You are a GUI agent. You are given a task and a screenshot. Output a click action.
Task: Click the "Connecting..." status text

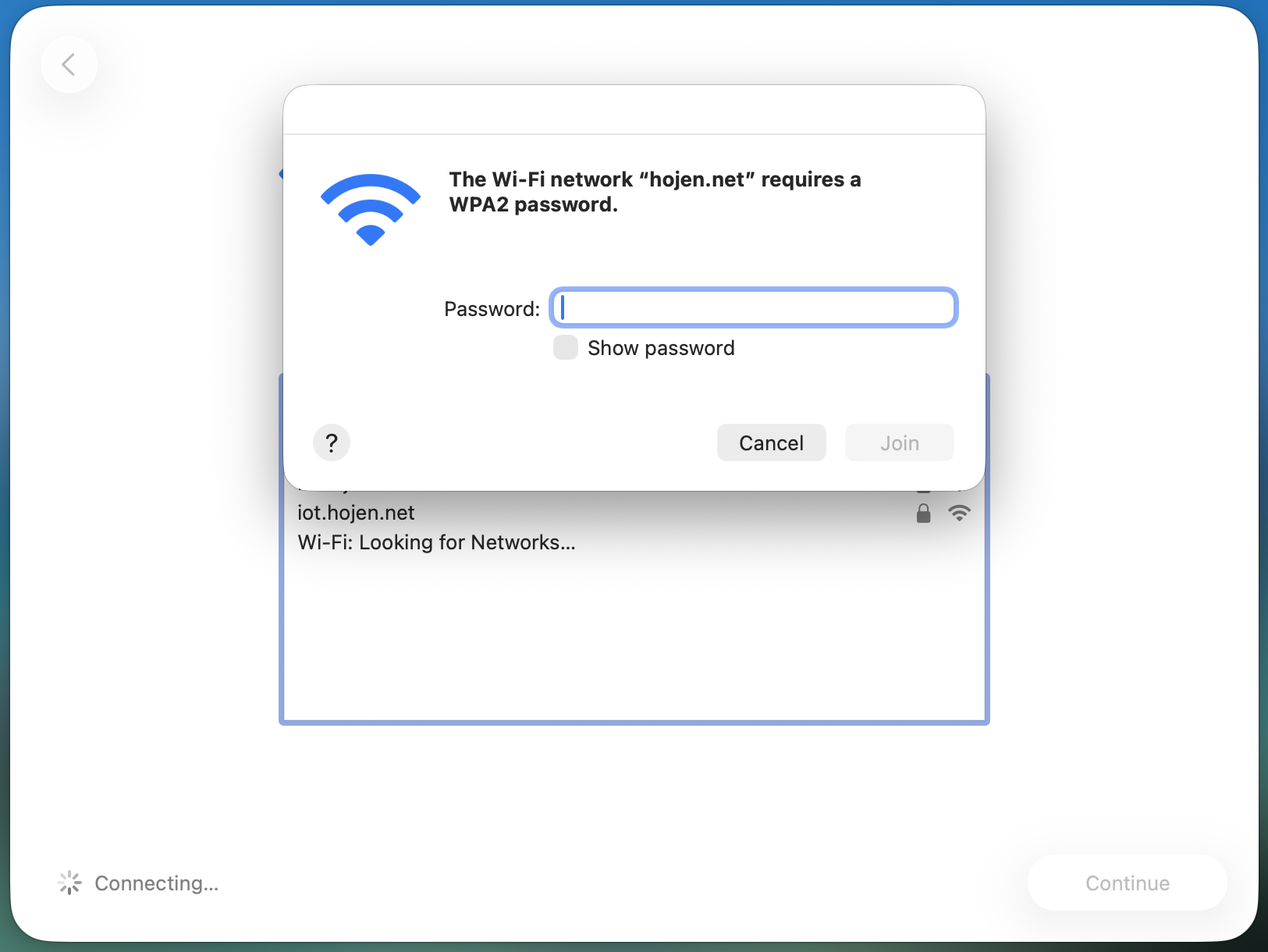coord(157,883)
